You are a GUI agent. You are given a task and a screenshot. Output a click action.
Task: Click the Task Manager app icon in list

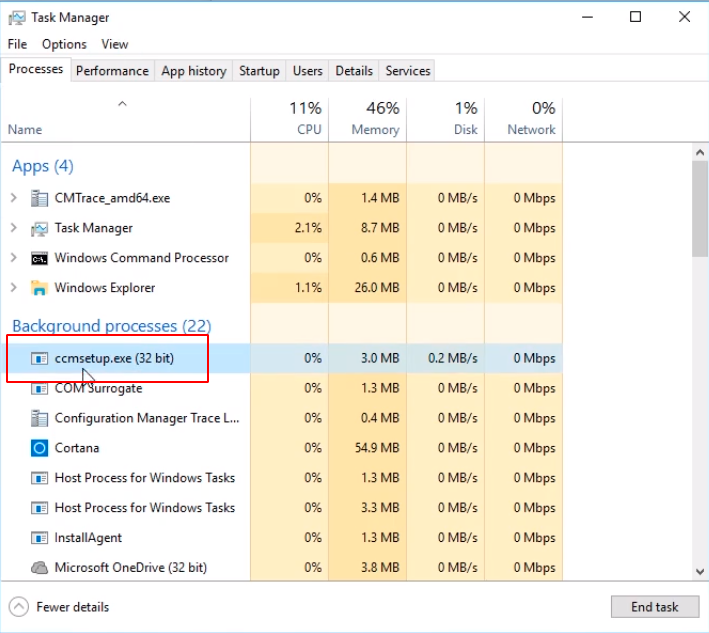tap(39, 228)
